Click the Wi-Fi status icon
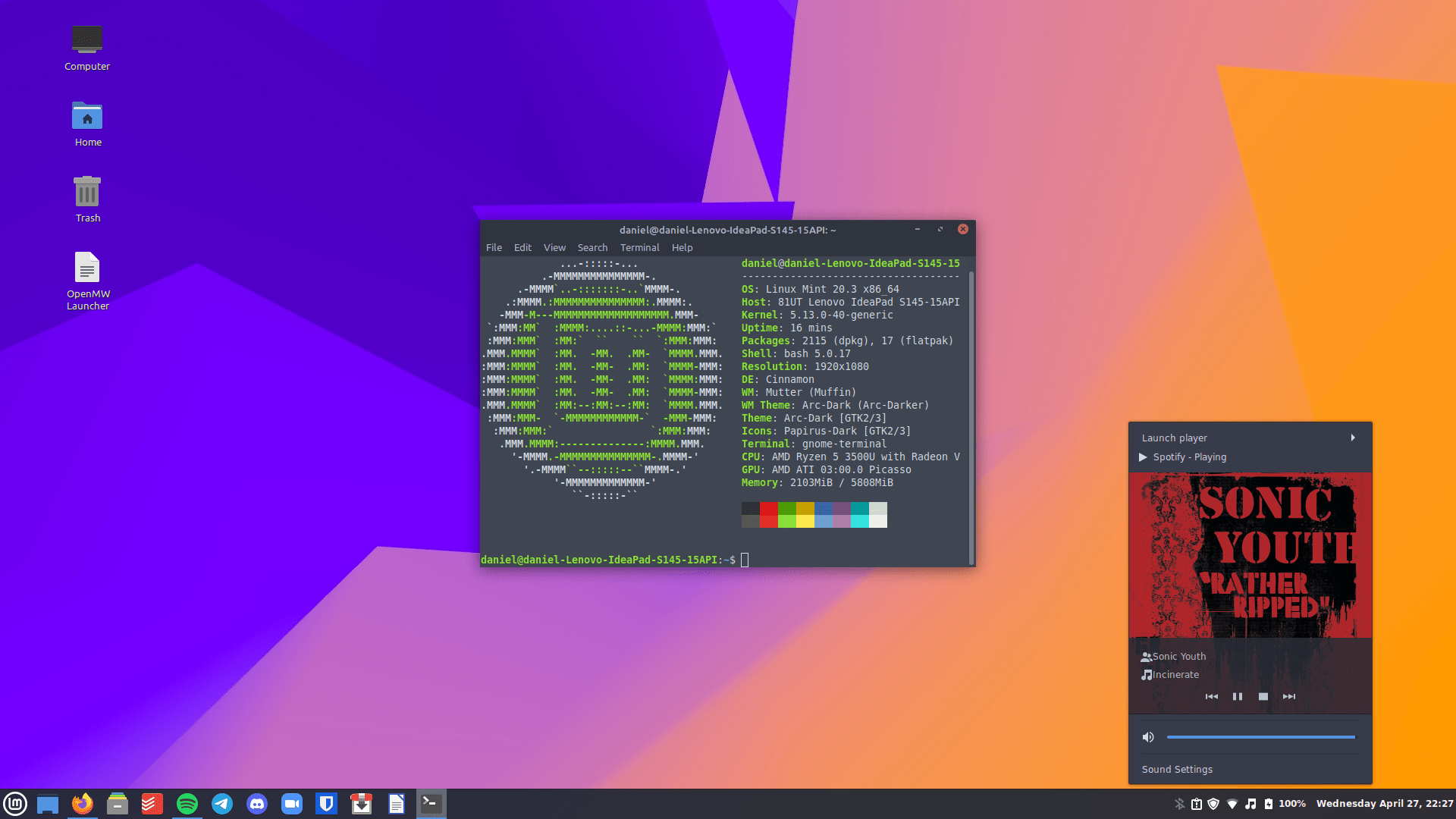1456x819 pixels. [x=1232, y=803]
